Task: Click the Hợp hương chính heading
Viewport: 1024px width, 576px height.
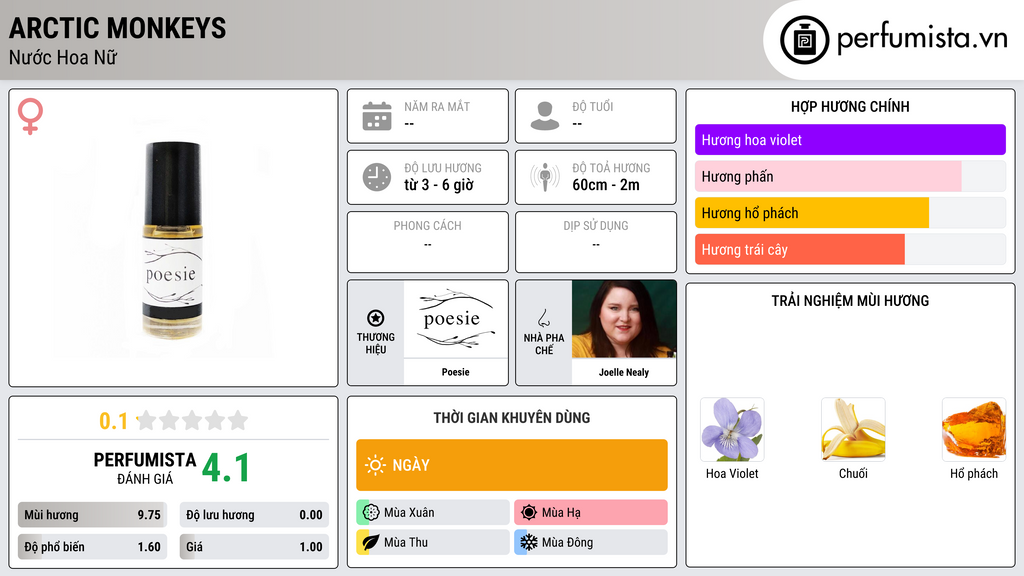Action: click(850, 106)
